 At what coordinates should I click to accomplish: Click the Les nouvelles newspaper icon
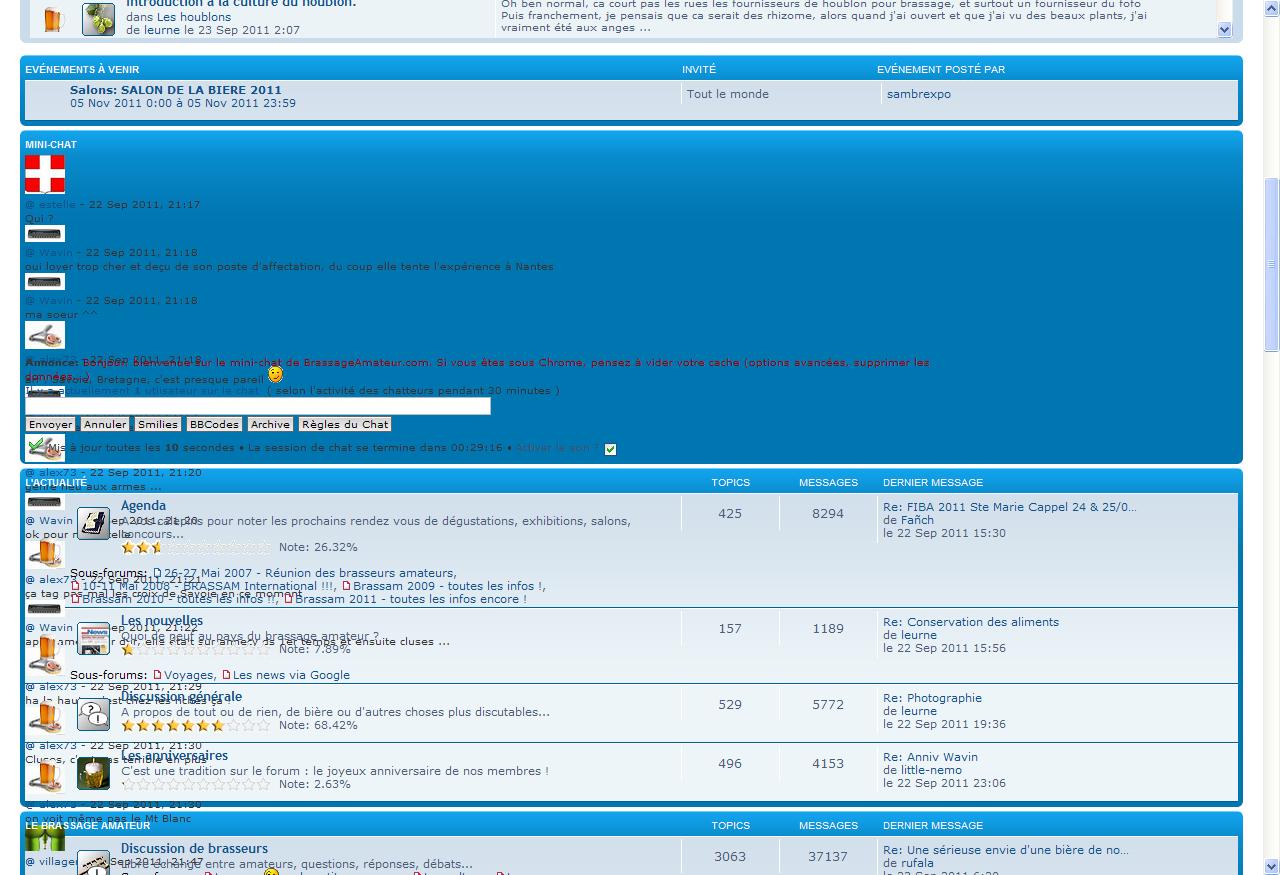pyautogui.click(x=94, y=638)
